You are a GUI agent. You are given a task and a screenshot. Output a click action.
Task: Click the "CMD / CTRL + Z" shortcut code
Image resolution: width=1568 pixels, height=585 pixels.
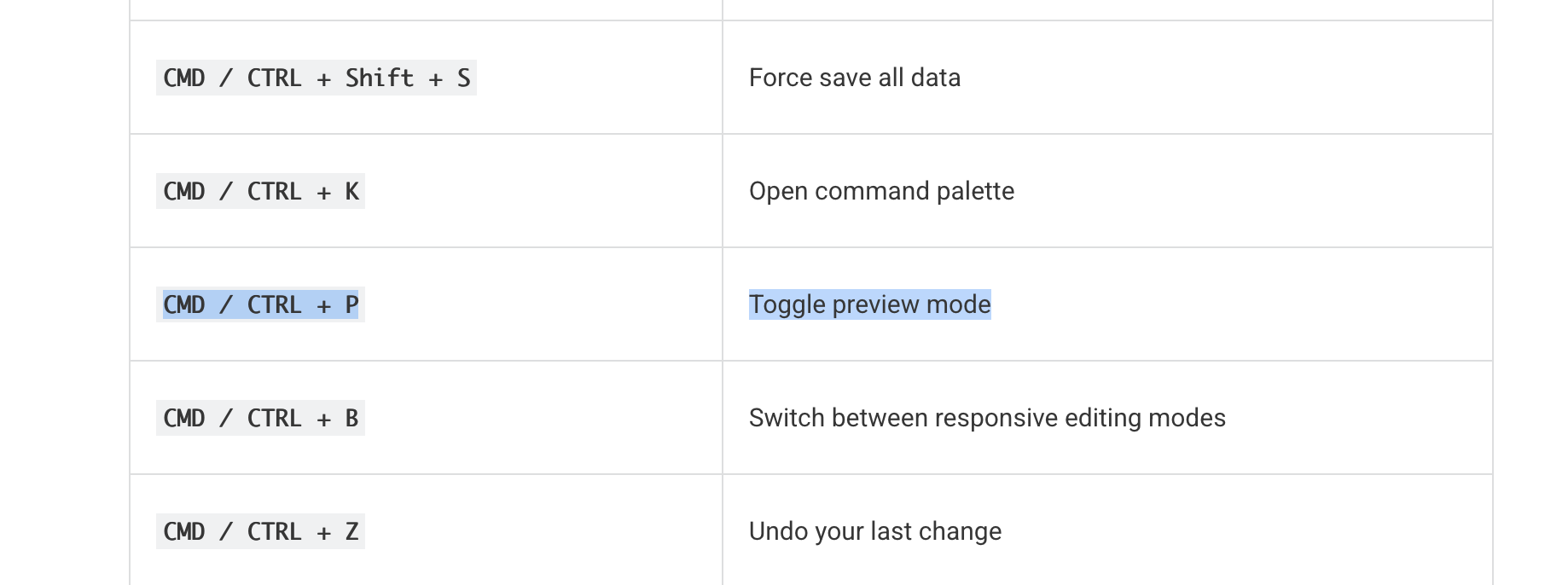260,532
